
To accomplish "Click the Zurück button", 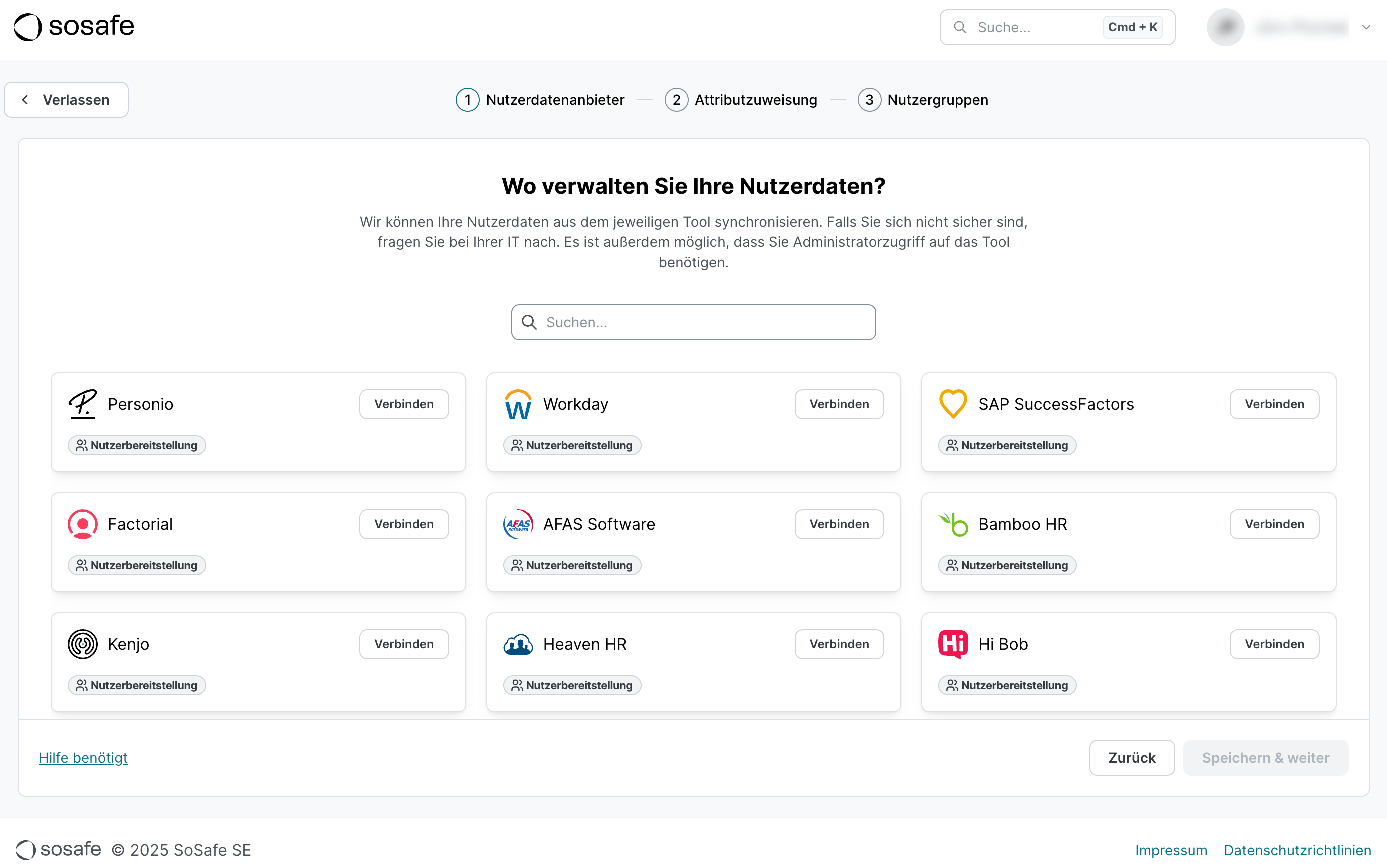I will (x=1131, y=758).
